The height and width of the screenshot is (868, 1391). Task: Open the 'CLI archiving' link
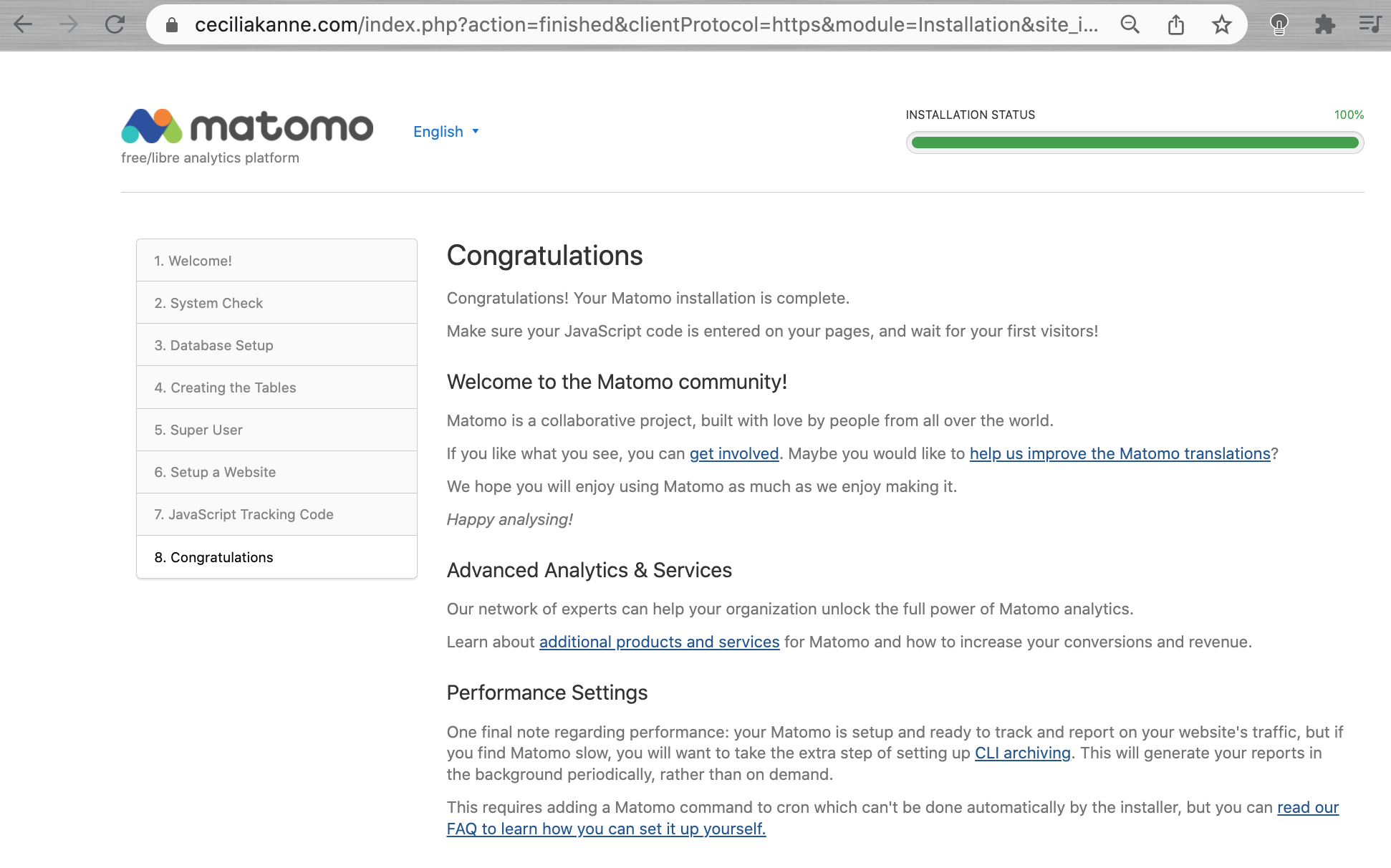[1022, 753]
